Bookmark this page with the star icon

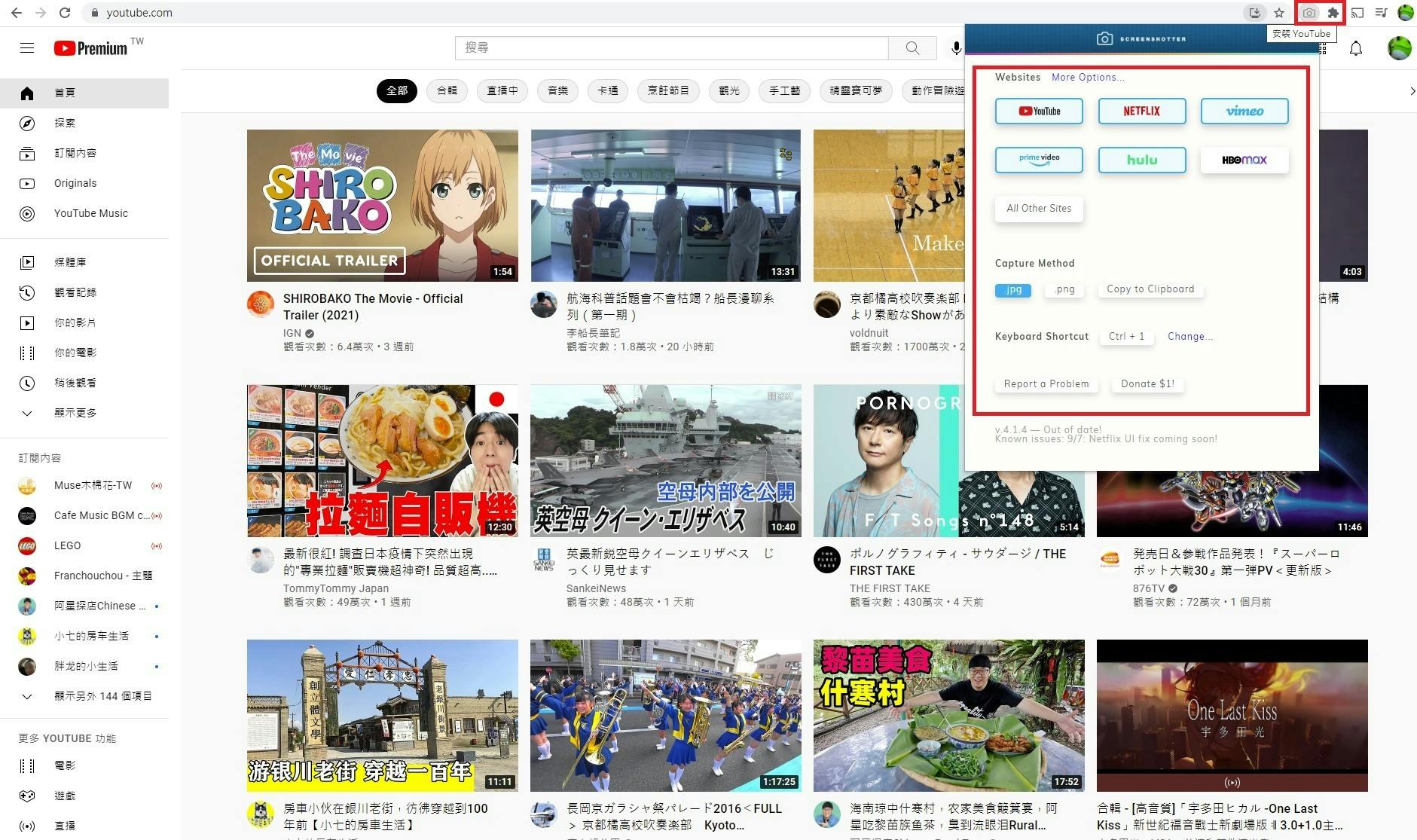point(1279,13)
